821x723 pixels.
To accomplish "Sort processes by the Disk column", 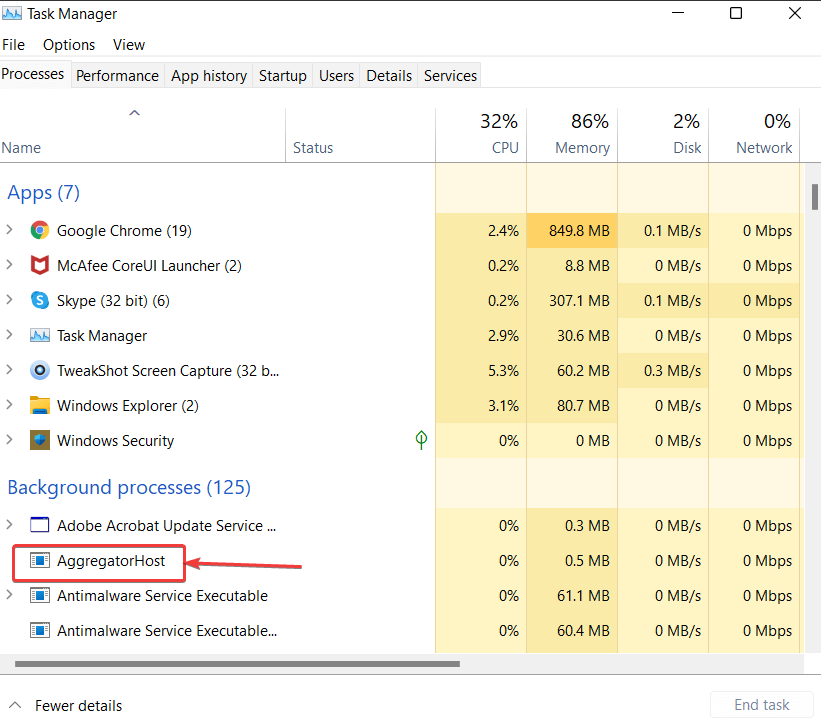I will tap(663, 135).
